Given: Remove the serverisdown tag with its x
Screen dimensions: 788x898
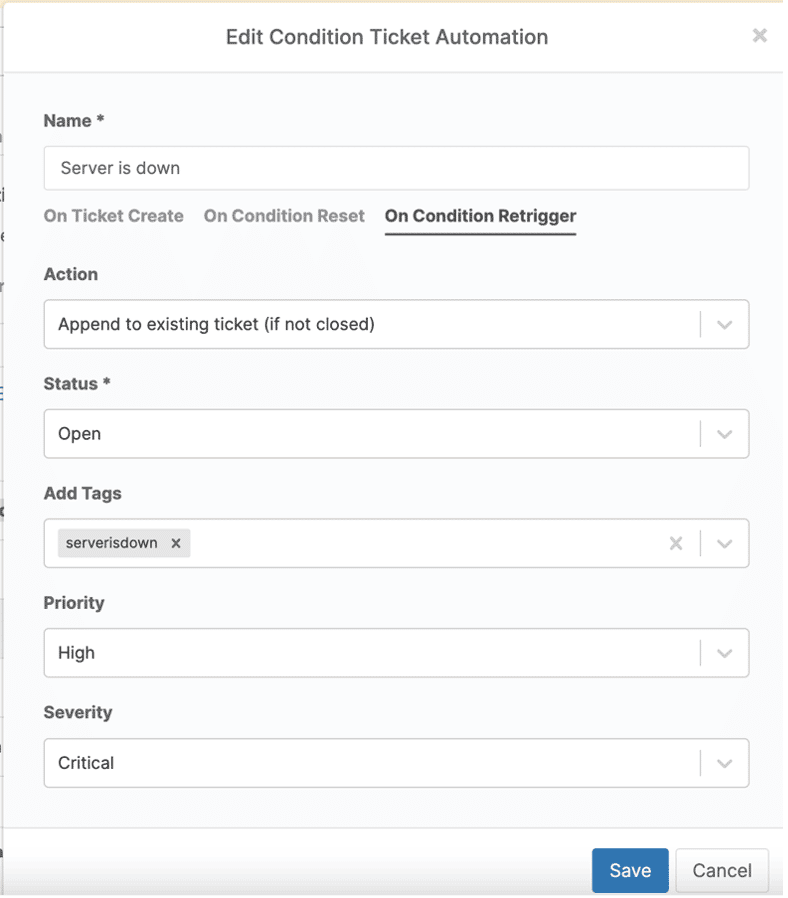Looking at the screenshot, I should tap(176, 543).
